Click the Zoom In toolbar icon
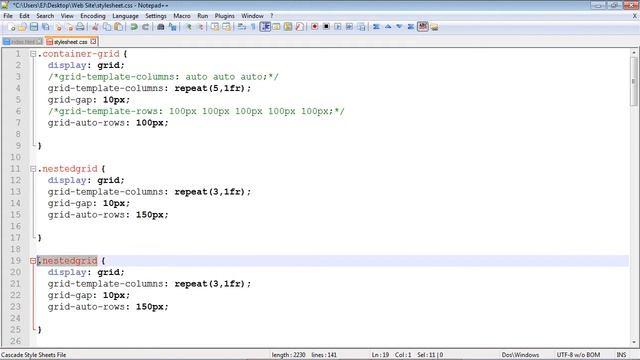Image resolution: width=640 pixels, height=360 pixels. 188,27
